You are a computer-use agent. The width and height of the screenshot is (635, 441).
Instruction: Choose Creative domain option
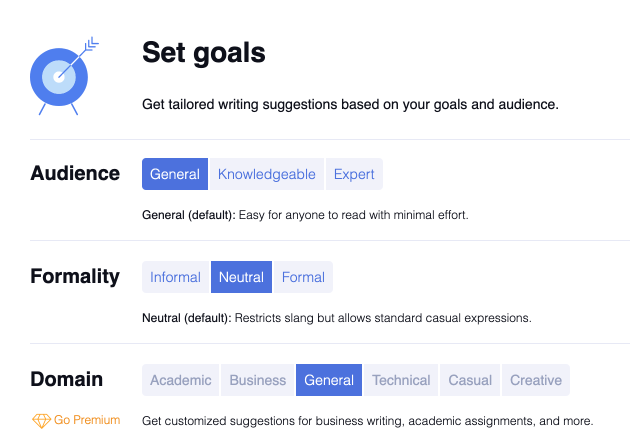point(536,380)
